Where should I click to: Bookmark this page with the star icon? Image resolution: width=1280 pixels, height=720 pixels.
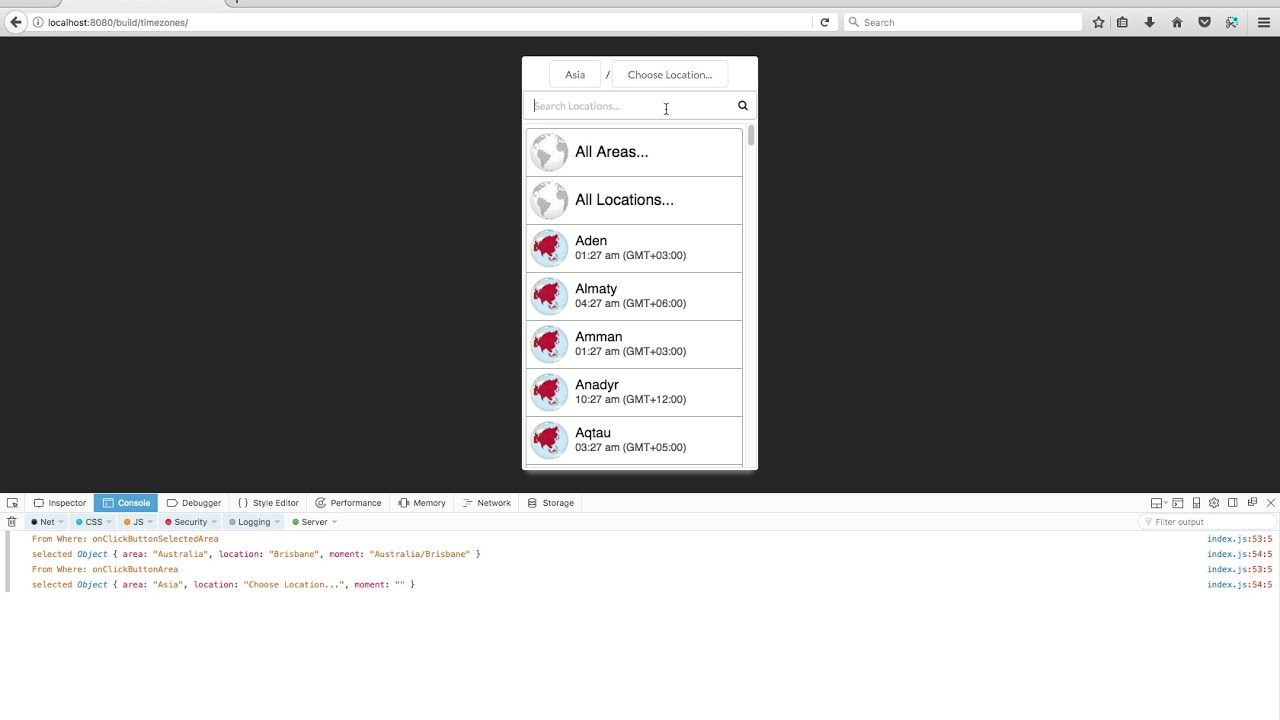tap(1098, 22)
